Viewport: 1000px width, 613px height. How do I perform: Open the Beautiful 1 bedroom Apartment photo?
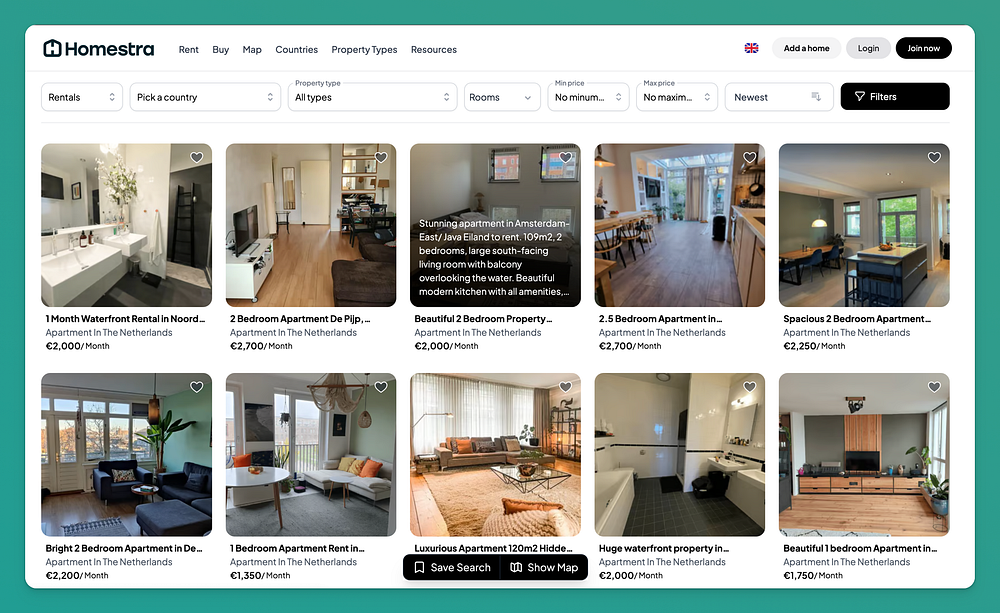[864, 455]
